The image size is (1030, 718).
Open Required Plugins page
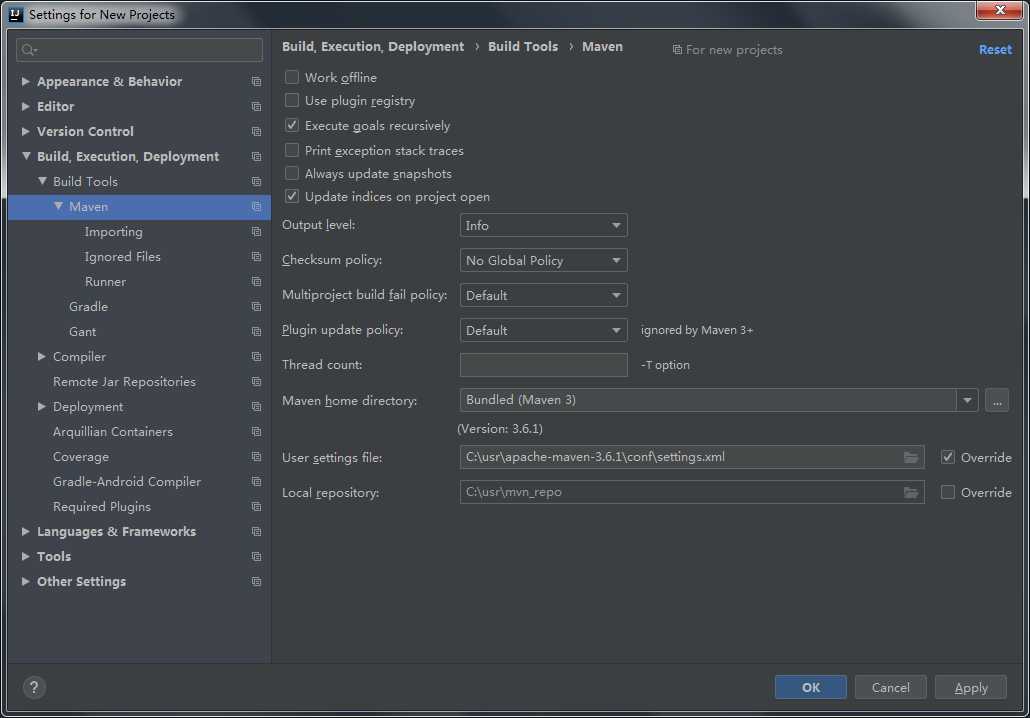tap(102, 506)
